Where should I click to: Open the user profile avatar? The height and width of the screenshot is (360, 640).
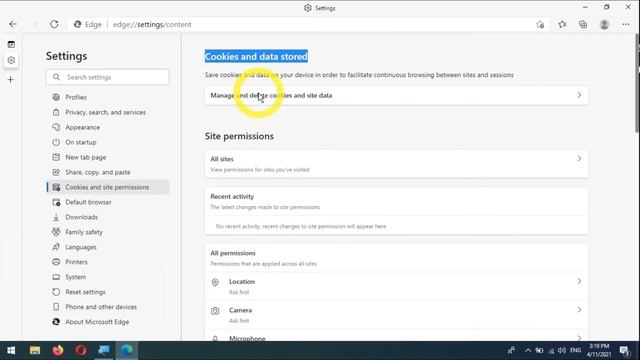click(x=604, y=24)
